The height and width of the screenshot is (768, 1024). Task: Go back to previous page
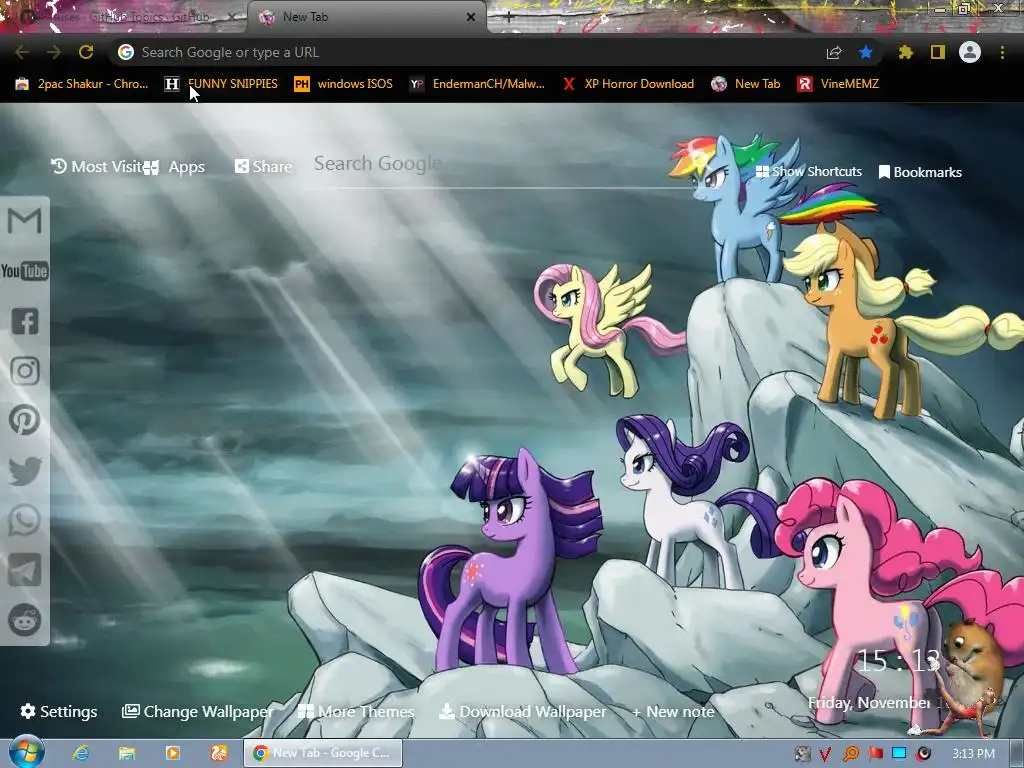click(22, 52)
